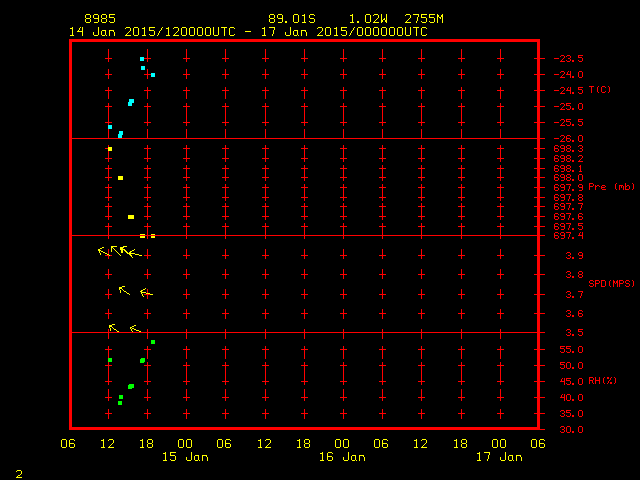Click the 16 Jan date label
Image resolution: width=640 pixels, height=480 pixels.
pyautogui.click(x=342, y=457)
